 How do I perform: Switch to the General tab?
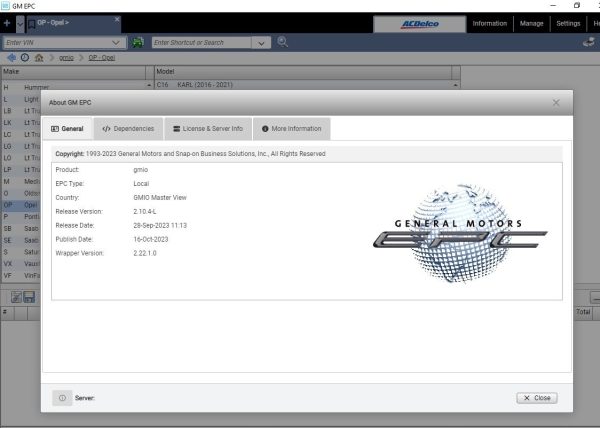(x=67, y=129)
